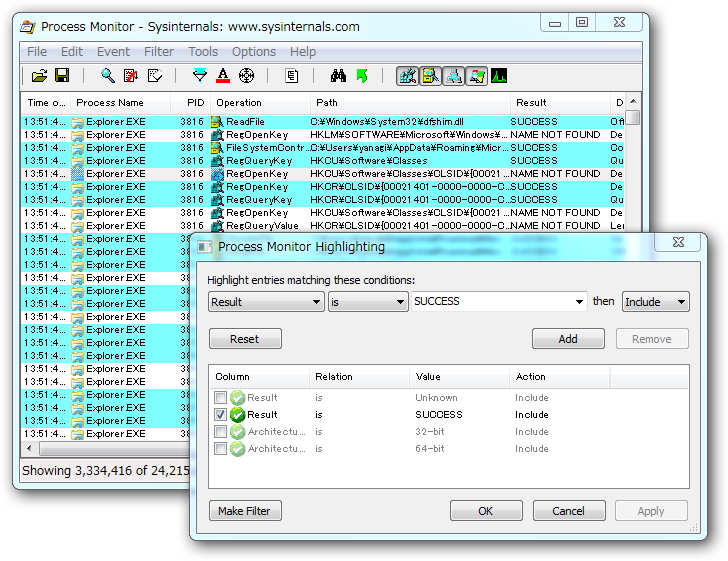Uncheck the Result is SUCCESS checkbox
The height and width of the screenshot is (561, 728).
(x=221, y=414)
